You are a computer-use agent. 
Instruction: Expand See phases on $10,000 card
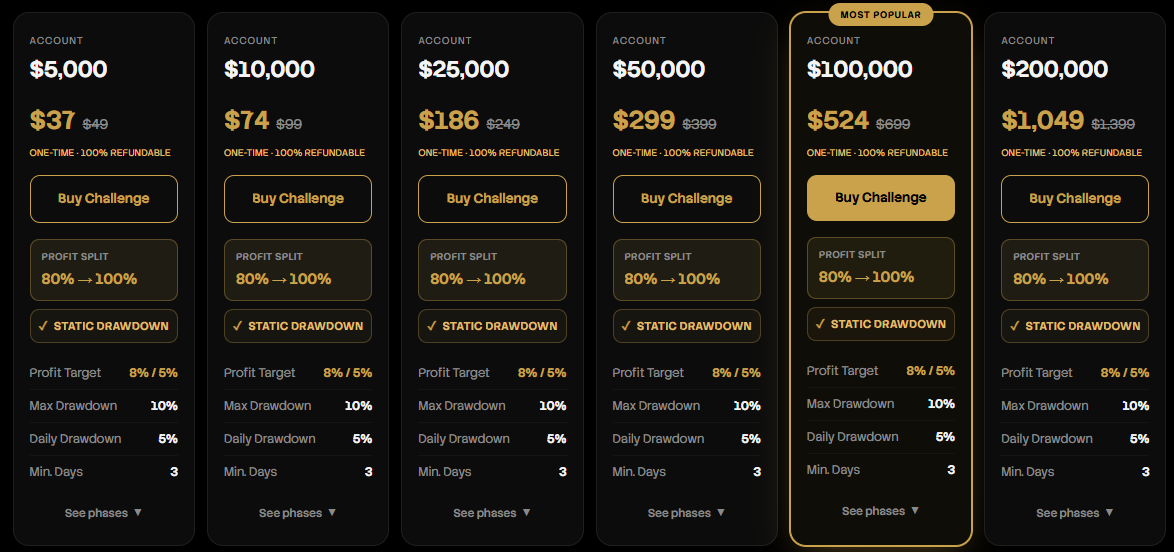[297, 513]
